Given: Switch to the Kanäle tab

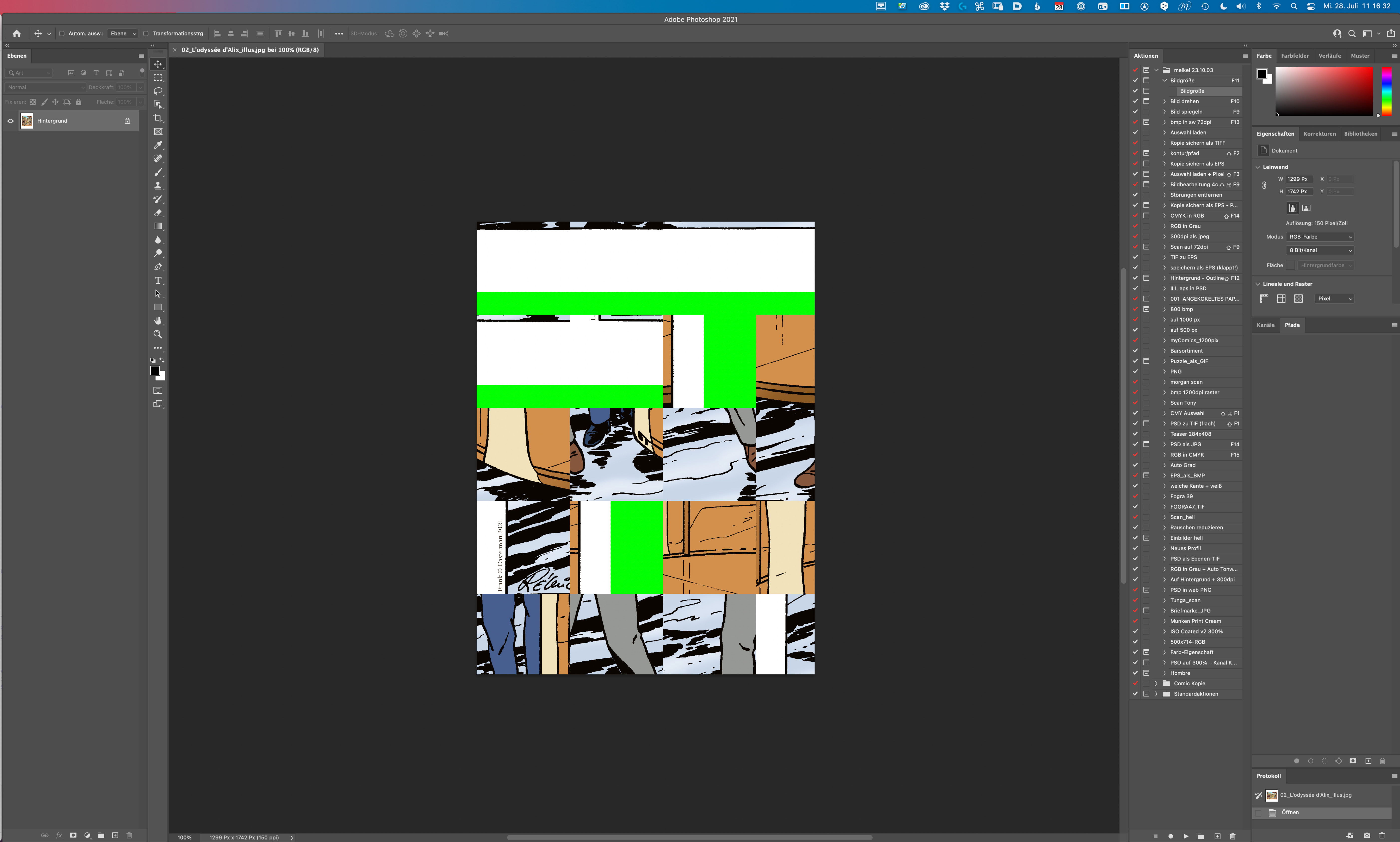Looking at the screenshot, I should point(1265,325).
